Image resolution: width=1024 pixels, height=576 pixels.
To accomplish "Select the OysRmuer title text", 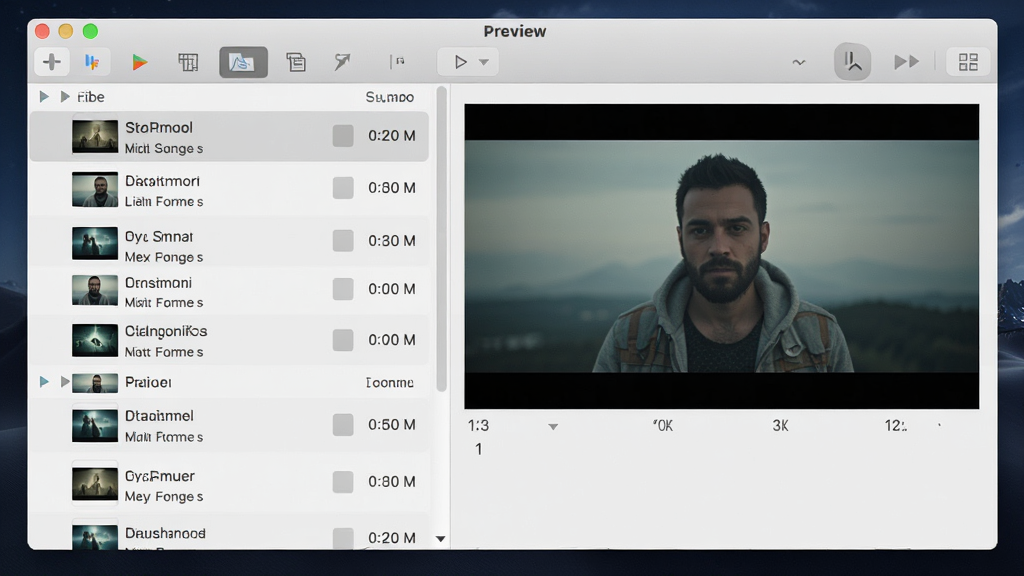I will click(160, 476).
